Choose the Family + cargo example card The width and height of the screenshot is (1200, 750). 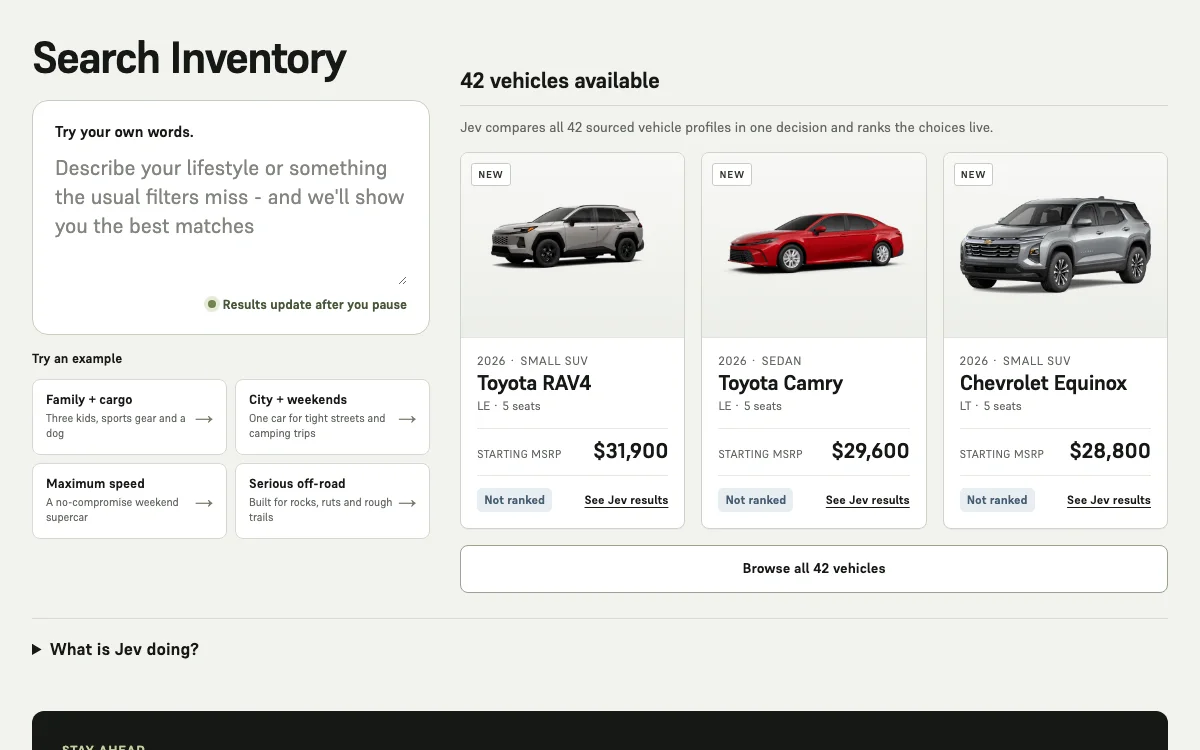click(130, 417)
